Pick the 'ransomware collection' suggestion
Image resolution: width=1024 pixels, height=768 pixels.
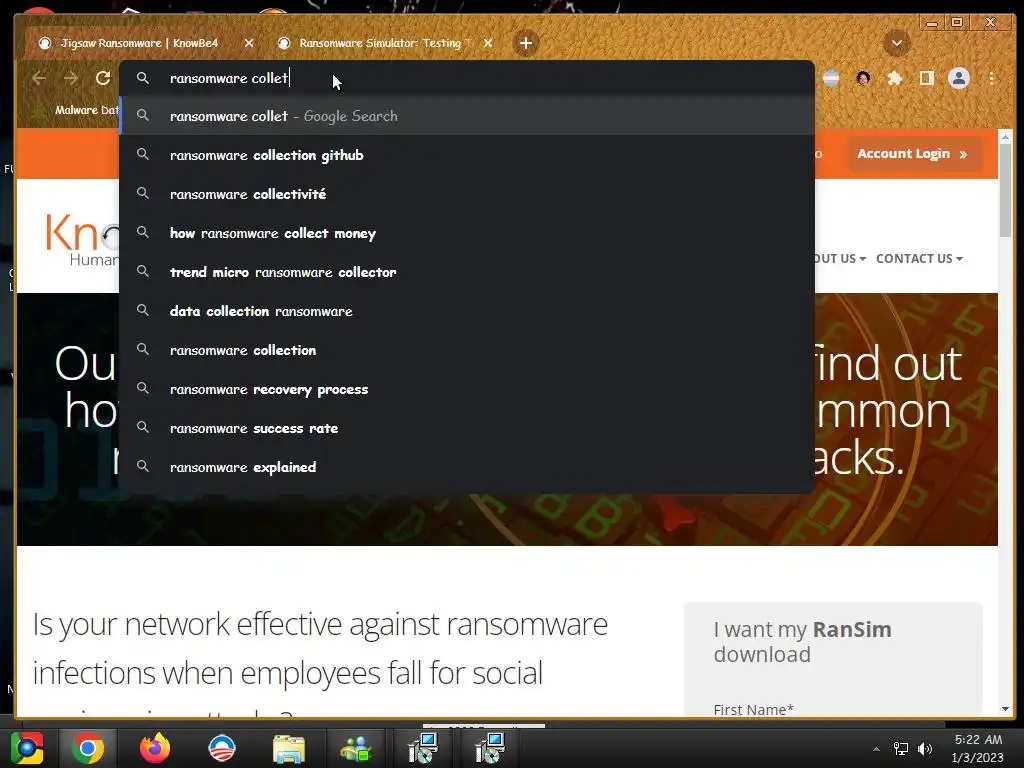pos(467,350)
